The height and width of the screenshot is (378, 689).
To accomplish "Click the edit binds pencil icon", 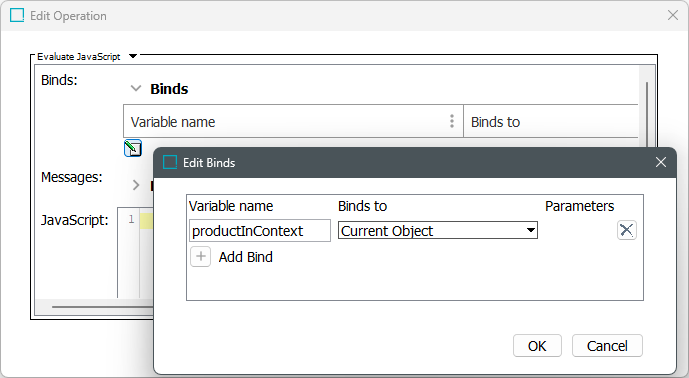I will pos(133,148).
